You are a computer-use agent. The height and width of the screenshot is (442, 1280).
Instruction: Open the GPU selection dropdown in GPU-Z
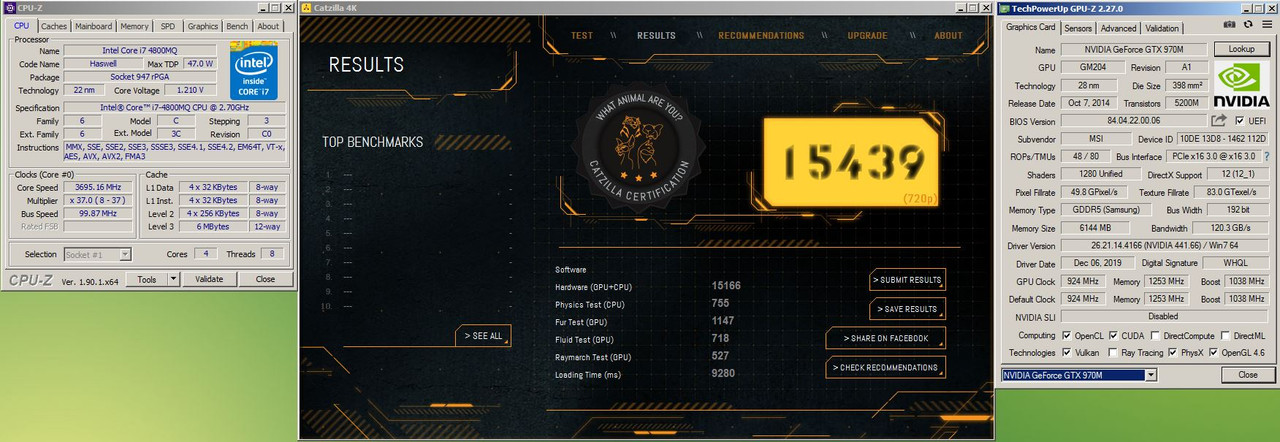point(1150,375)
